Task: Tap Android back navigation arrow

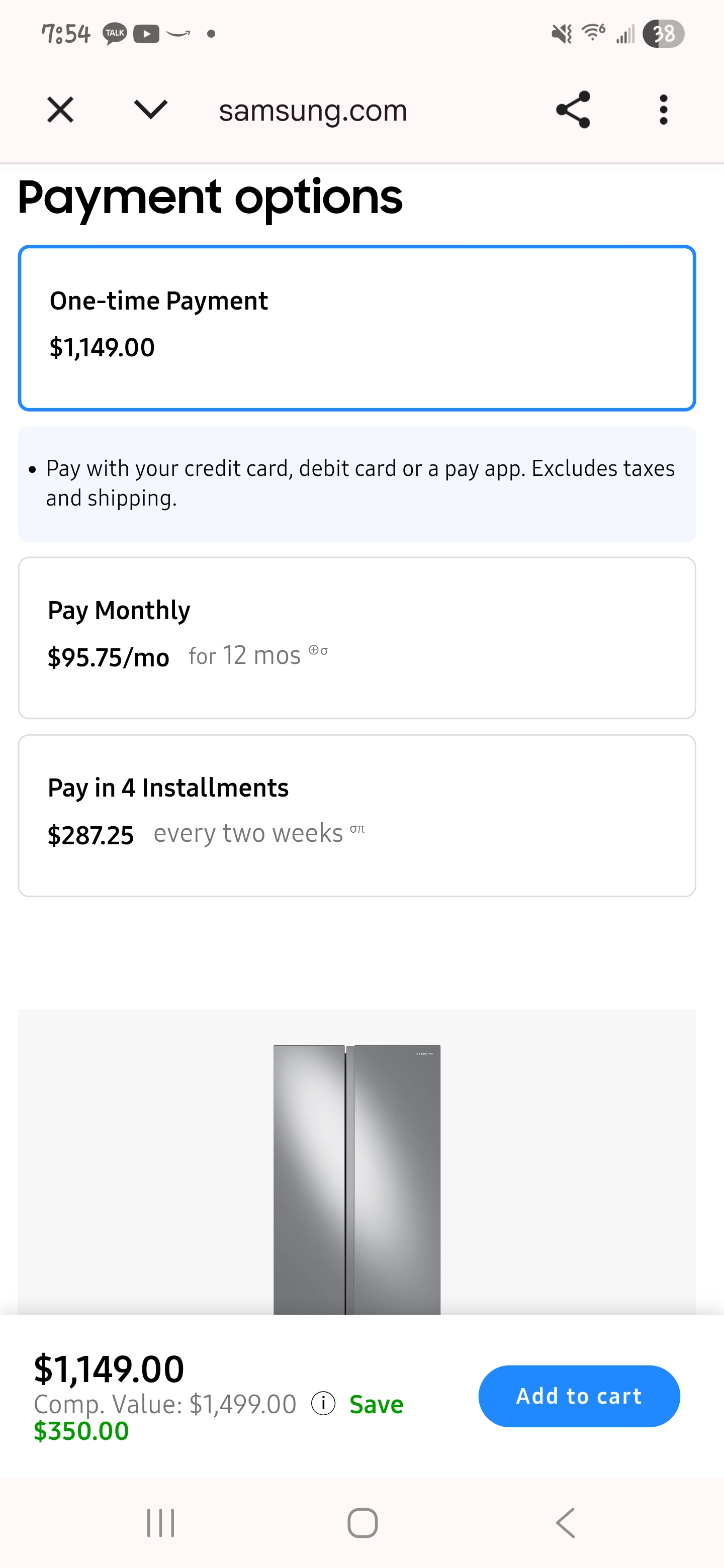Action: (566, 1523)
